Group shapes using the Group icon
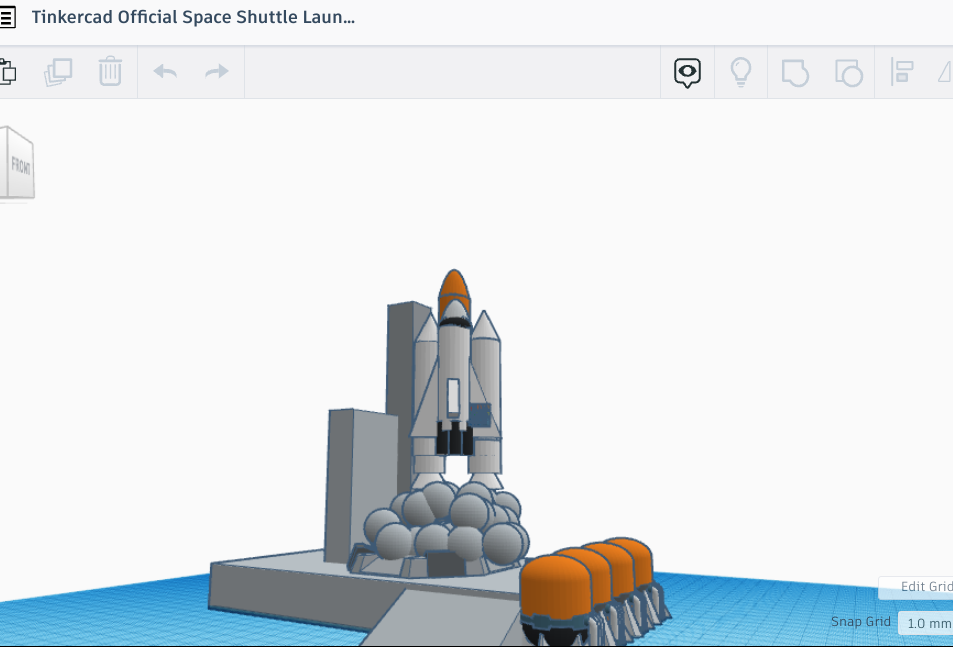This screenshot has height=647, width=953. (x=795, y=72)
